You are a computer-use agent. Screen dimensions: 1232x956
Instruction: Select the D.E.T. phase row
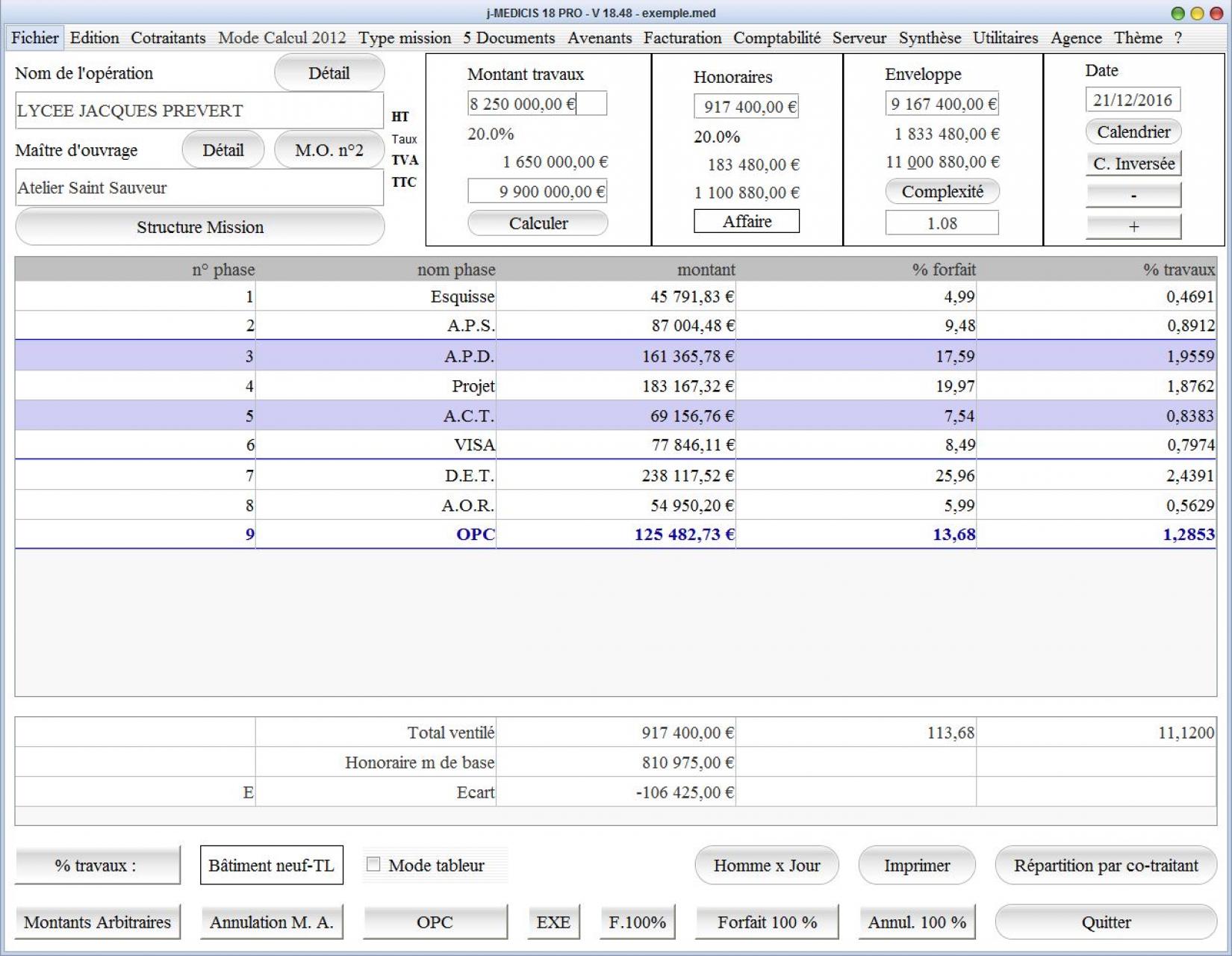pos(615,476)
